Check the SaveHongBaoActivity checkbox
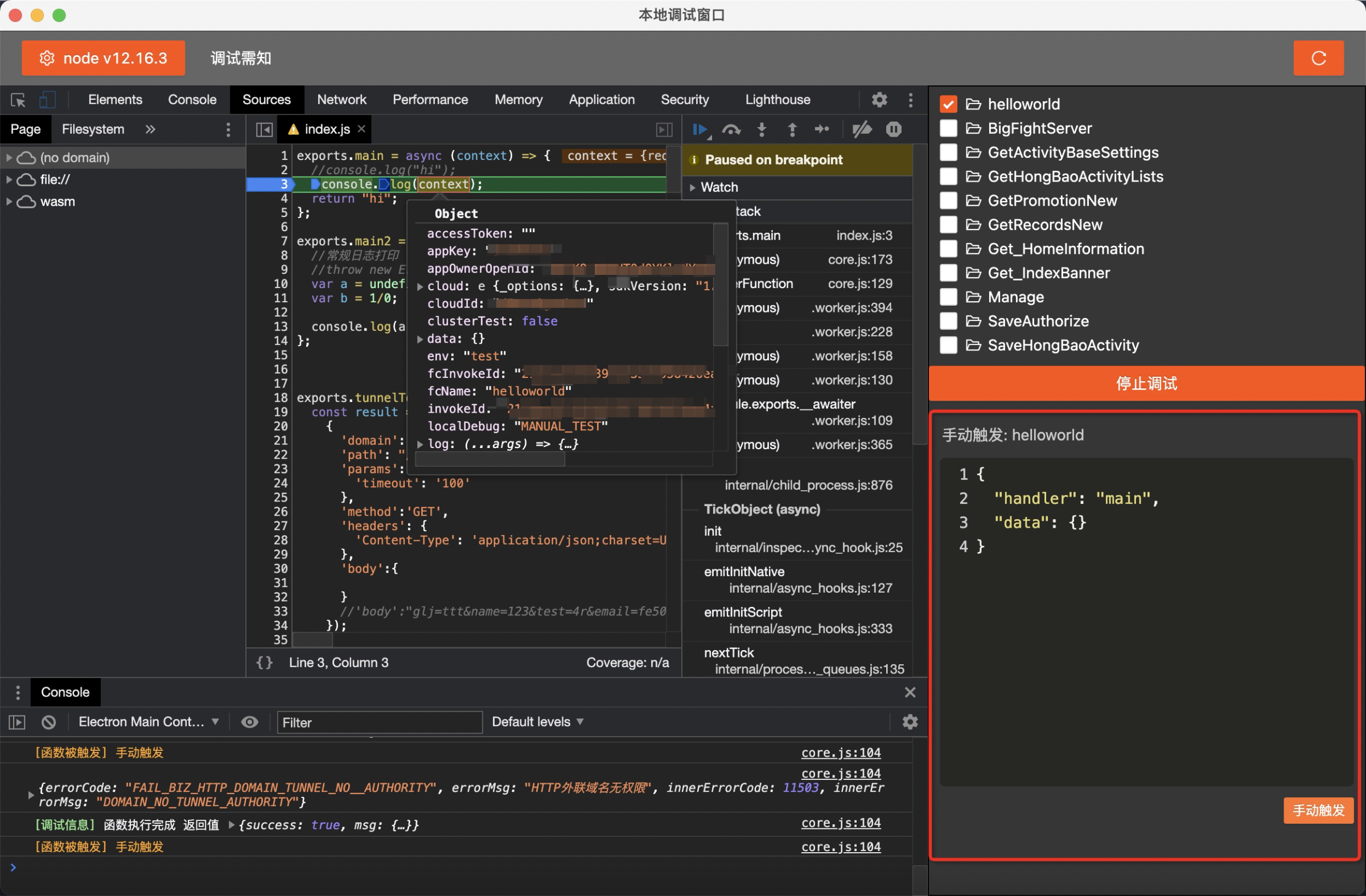 [948, 345]
